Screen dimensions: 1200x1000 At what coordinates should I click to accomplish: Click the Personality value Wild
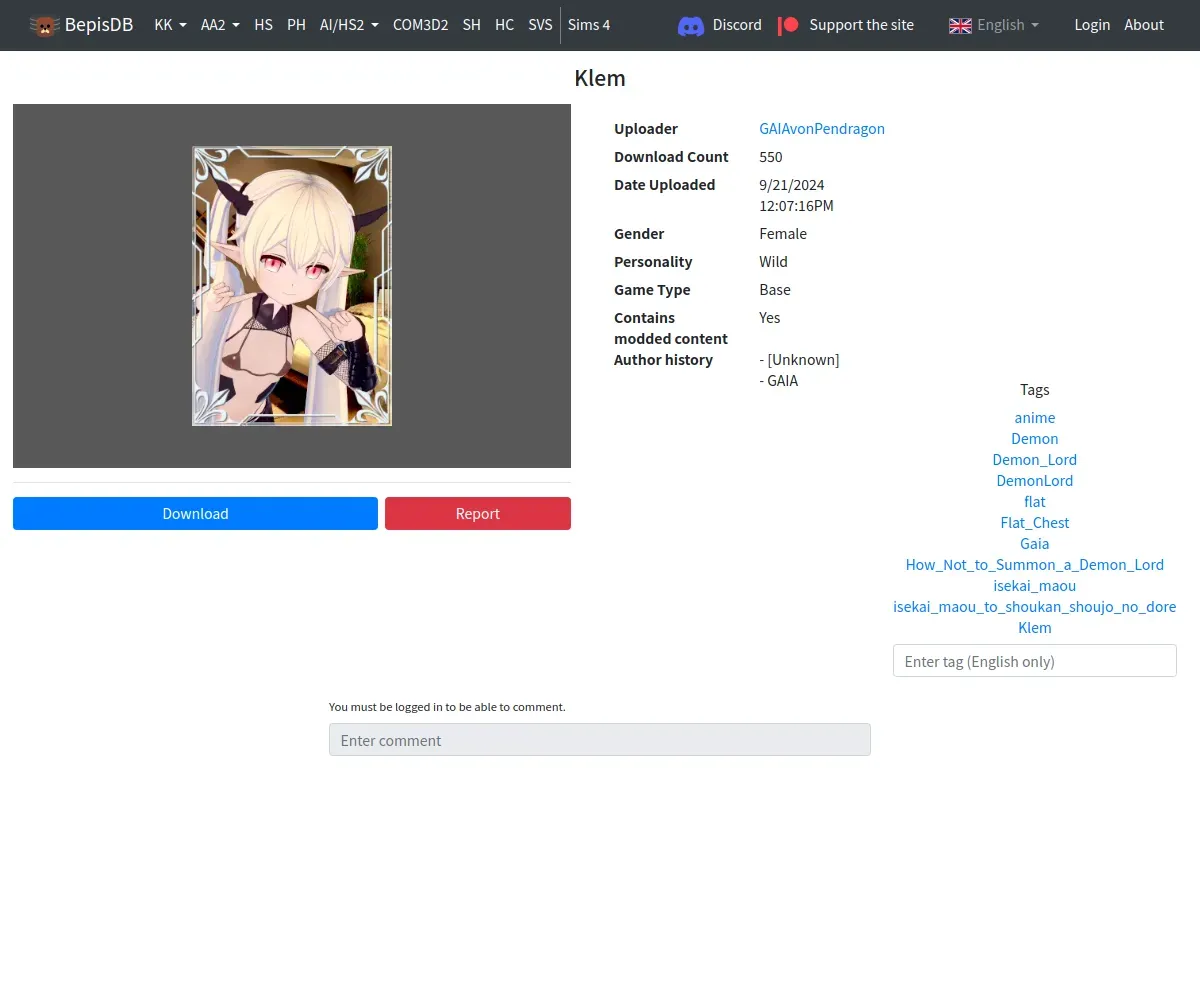(x=774, y=262)
